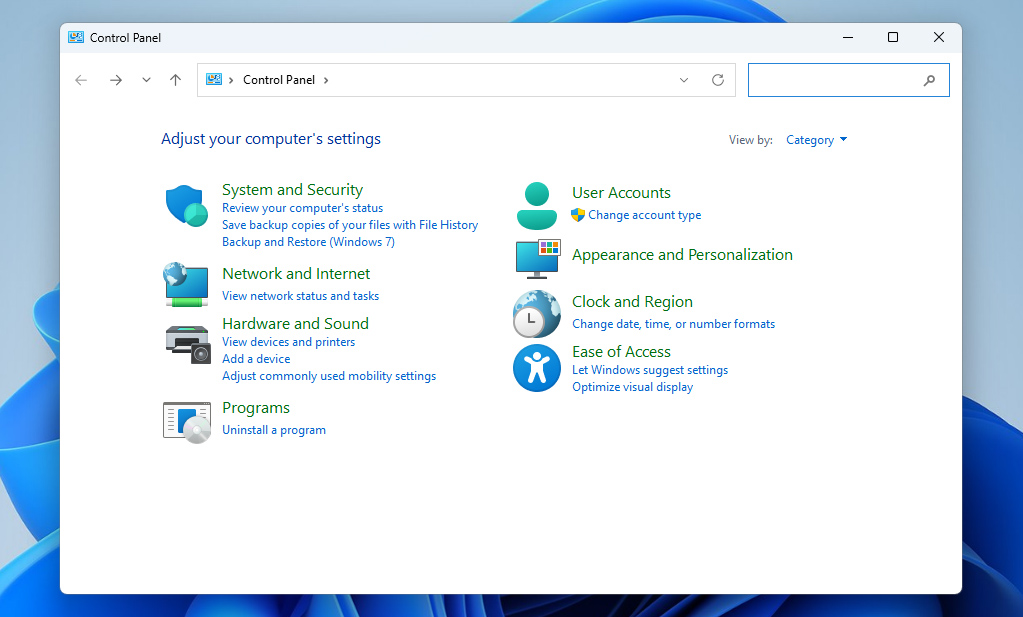The width and height of the screenshot is (1023, 617).
Task: Open the View by Category dropdown
Action: [x=816, y=140]
